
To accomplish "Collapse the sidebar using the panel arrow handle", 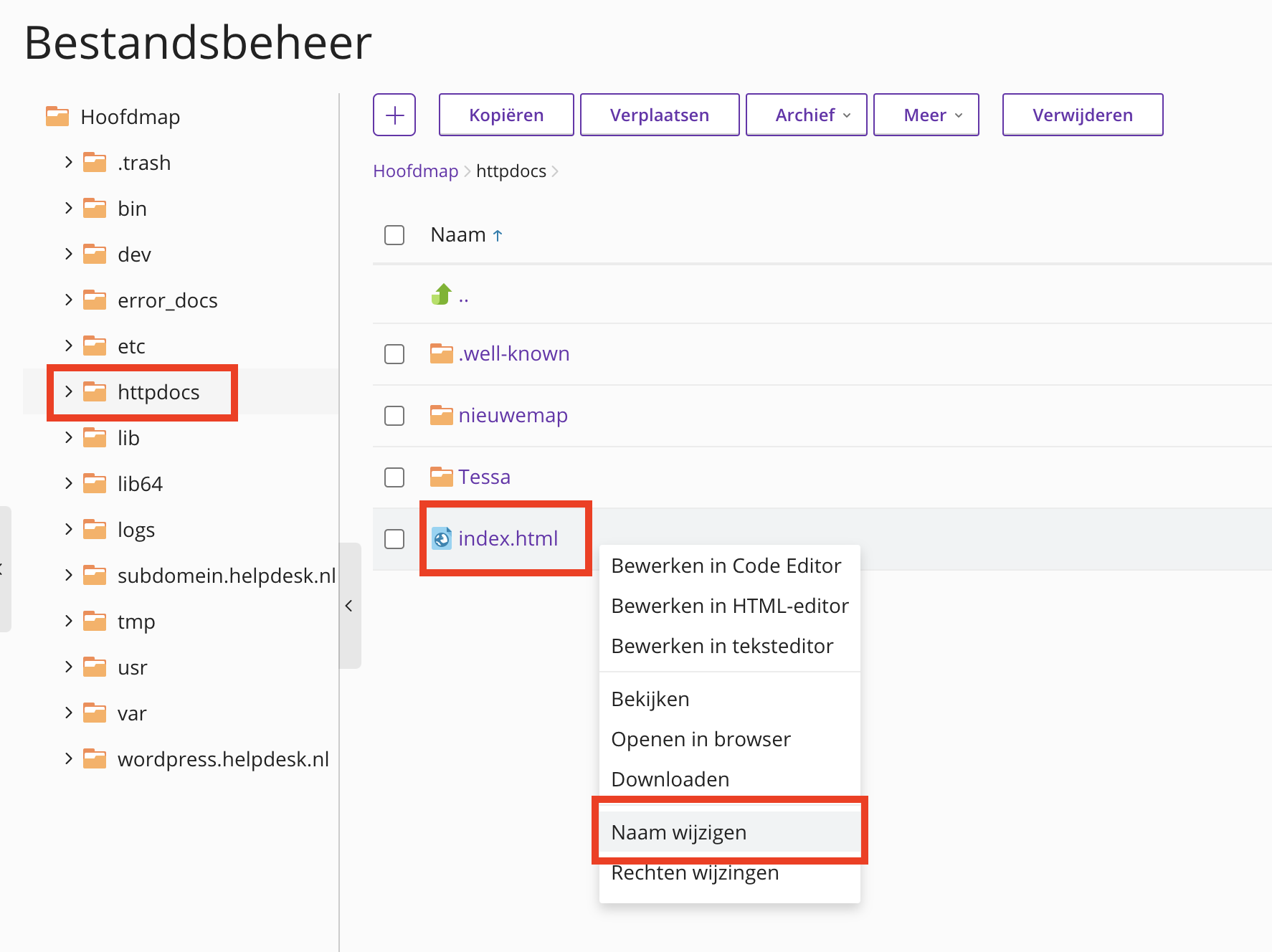I will 349,606.
